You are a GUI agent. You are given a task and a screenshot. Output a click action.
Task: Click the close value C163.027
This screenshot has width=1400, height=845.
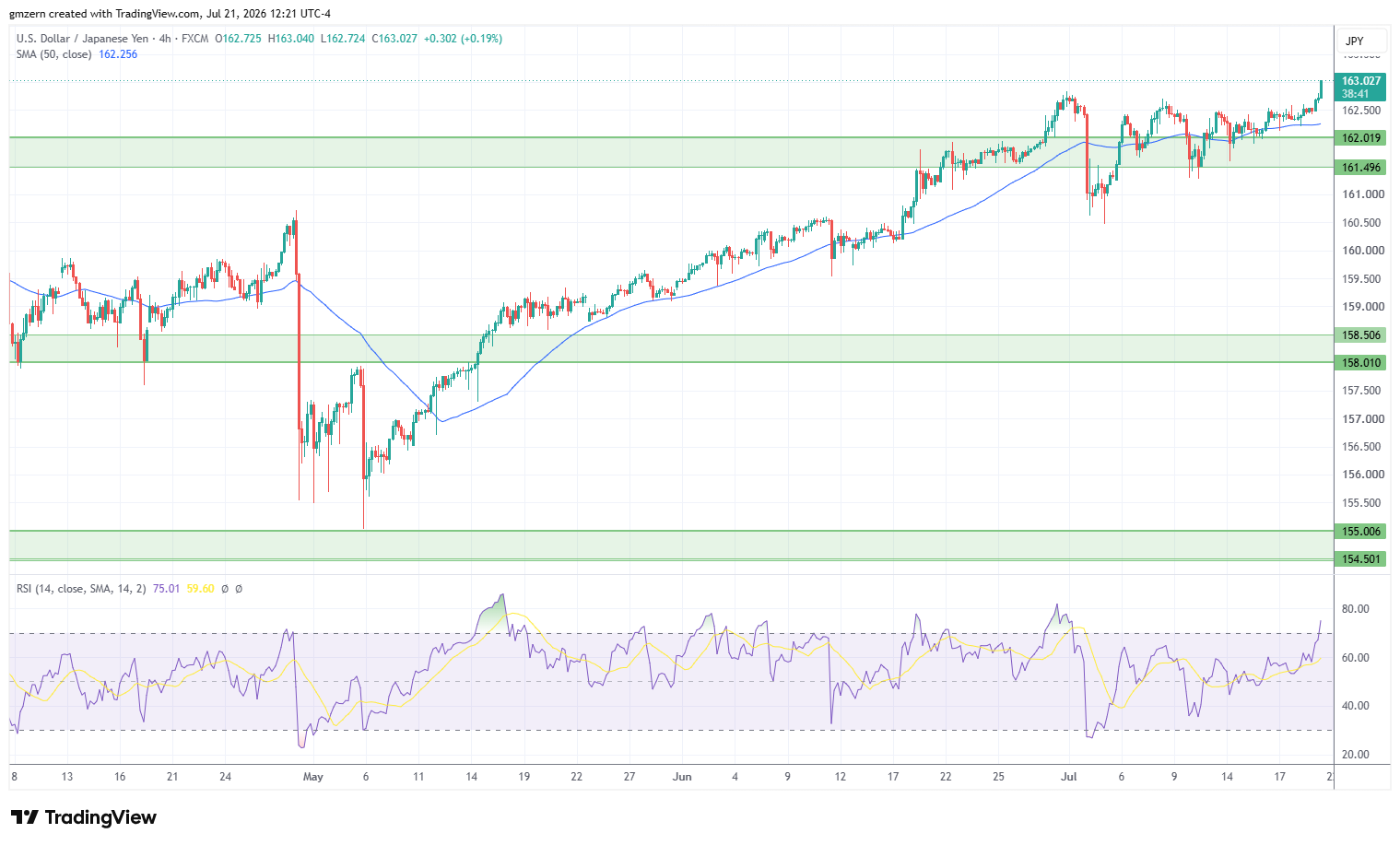tap(394, 39)
